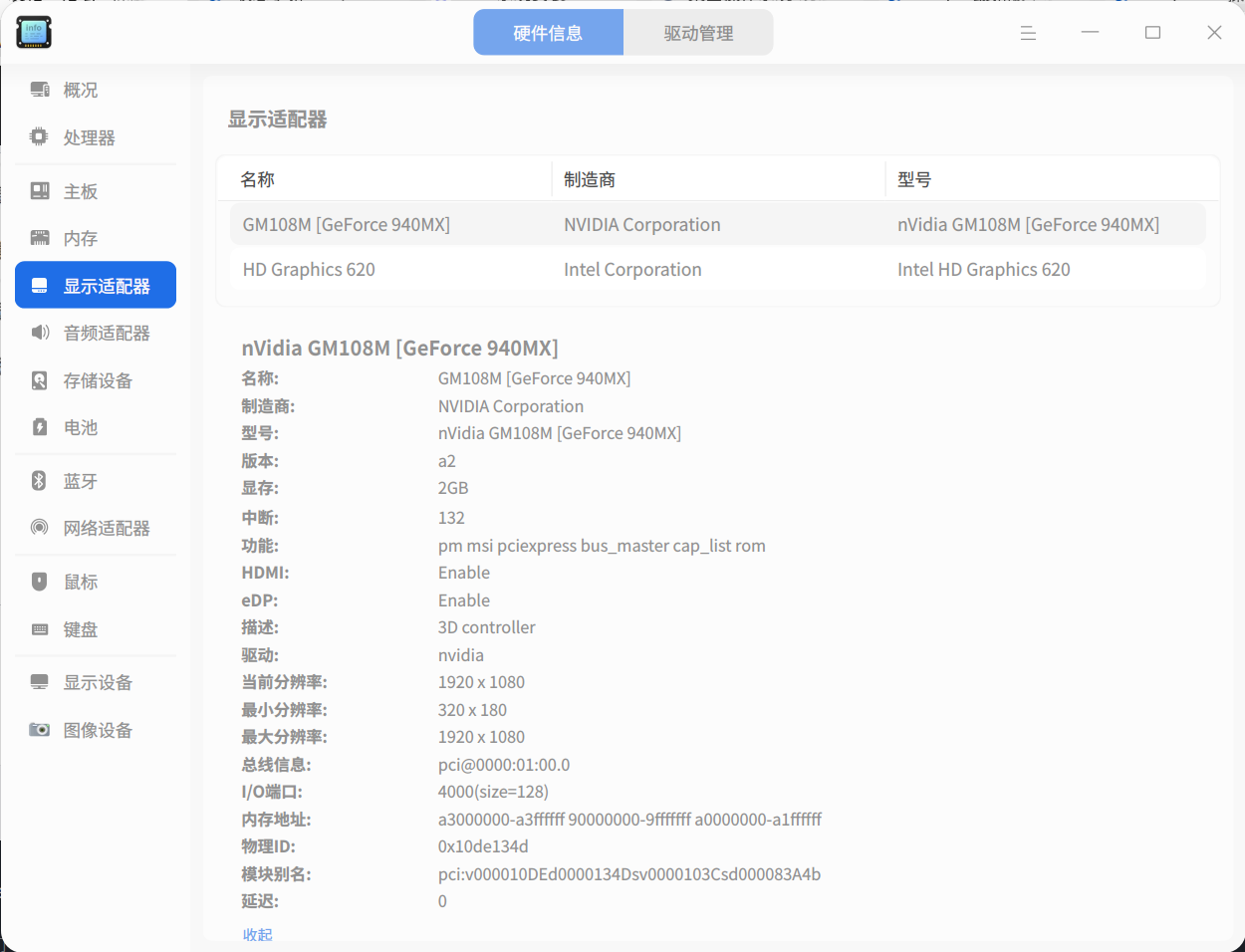Select the 硬件信息 tab
Viewport: 1245px width, 952px height.
(x=548, y=33)
